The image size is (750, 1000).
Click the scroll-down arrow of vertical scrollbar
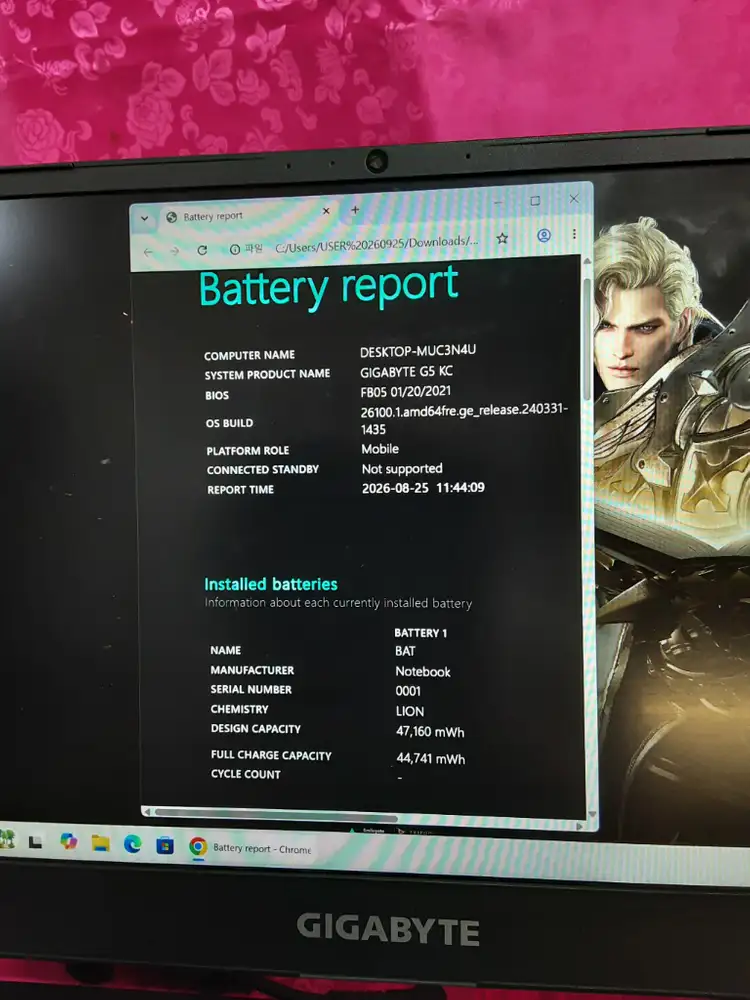coord(592,814)
